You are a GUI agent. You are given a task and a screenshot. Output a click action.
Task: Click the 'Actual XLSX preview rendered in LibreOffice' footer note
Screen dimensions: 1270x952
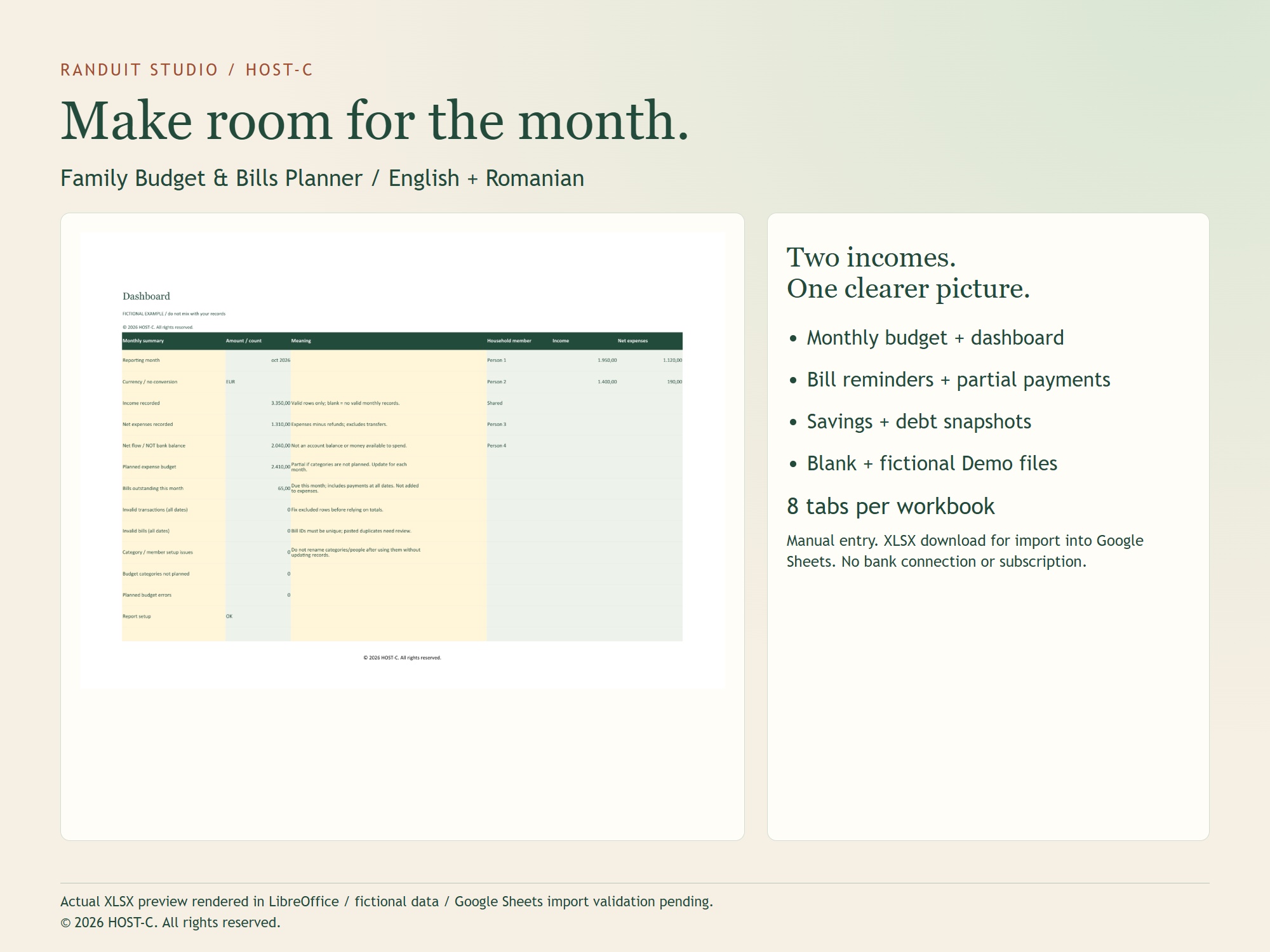pos(387,901)
